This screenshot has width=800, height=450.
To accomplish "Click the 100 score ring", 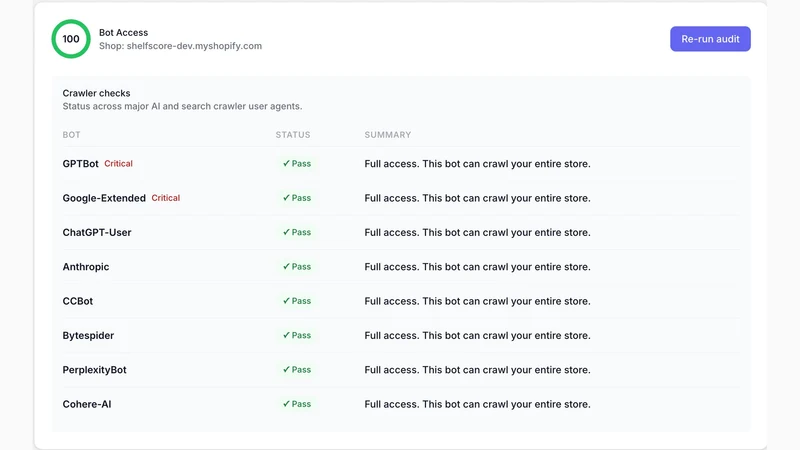I will point(71,39).
